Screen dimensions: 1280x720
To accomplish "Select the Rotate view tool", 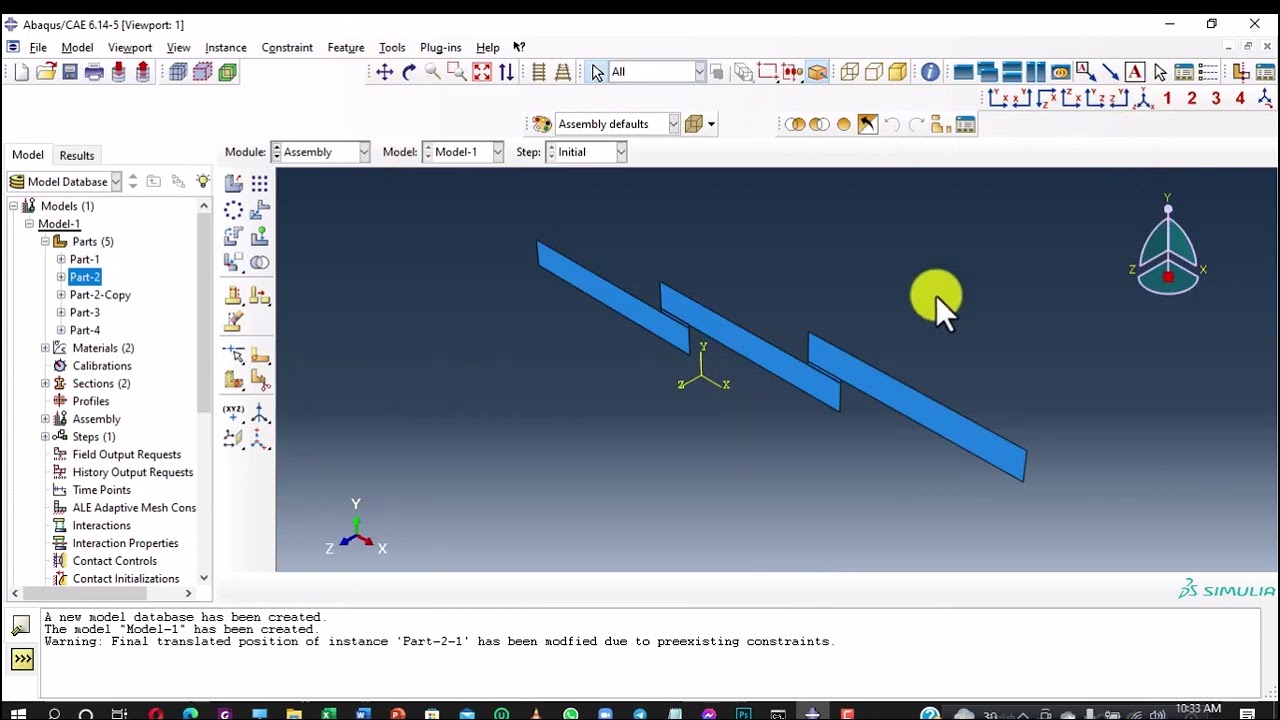I will [408, 72].
